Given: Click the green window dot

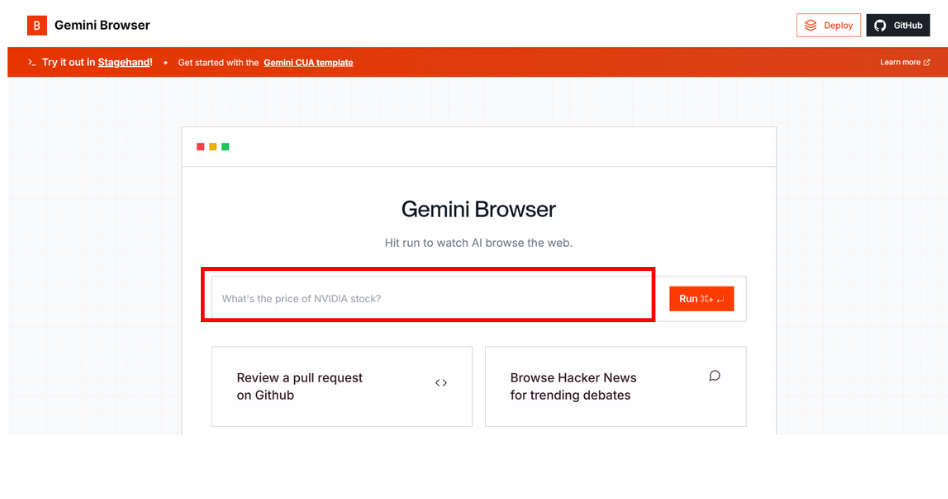Looking at the screenshot, I should pos(226,147).
